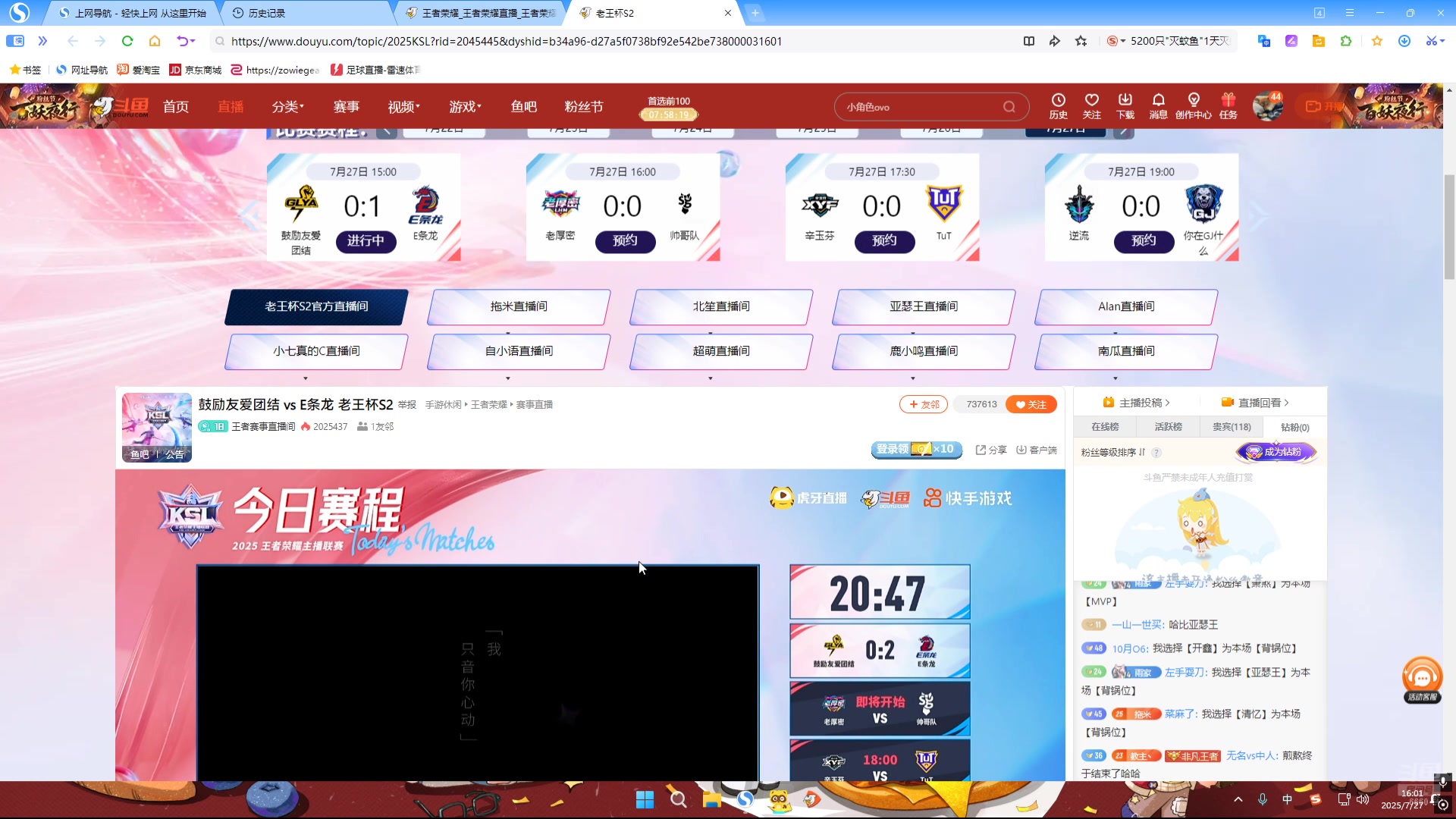Open File Explorer from taskbar

(711, 799)
